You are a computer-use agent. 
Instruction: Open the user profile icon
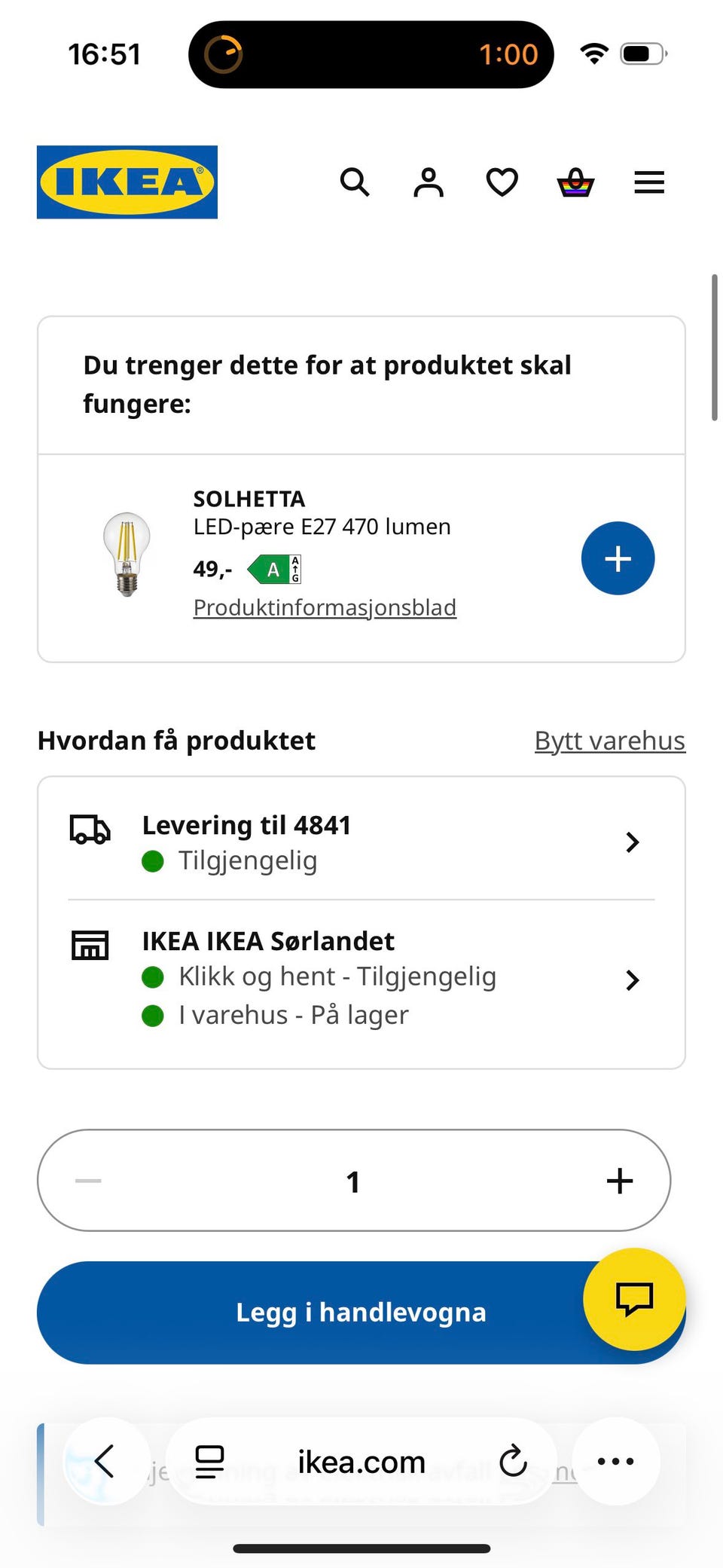429,182
